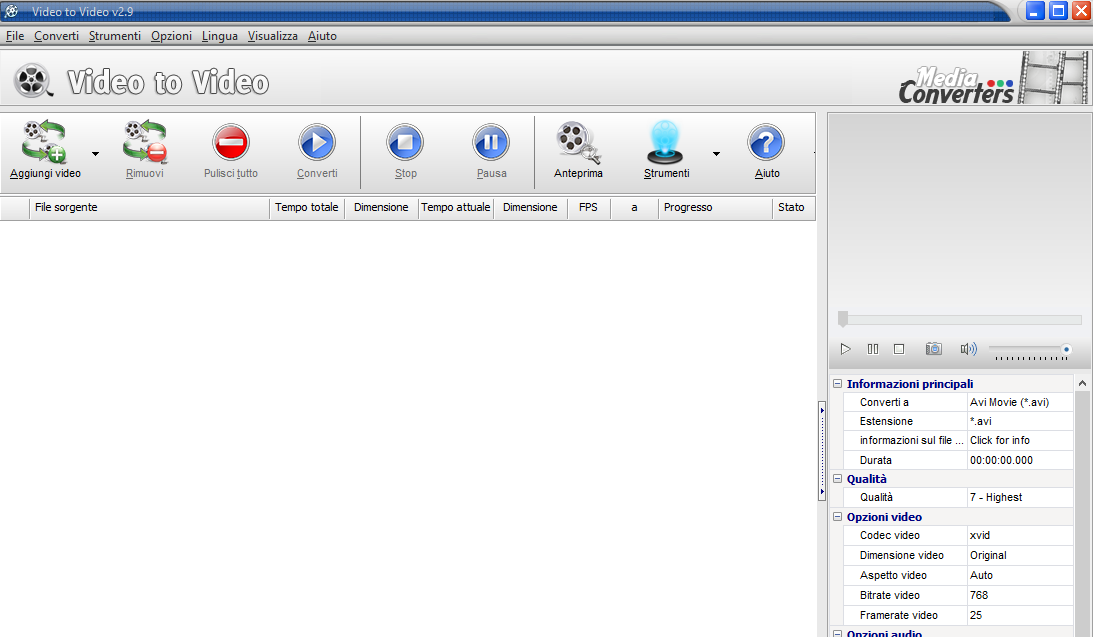This screenshot has height=637, width=1093.
Task: Click the Aiuto help icon
Action: click(766, 142)
